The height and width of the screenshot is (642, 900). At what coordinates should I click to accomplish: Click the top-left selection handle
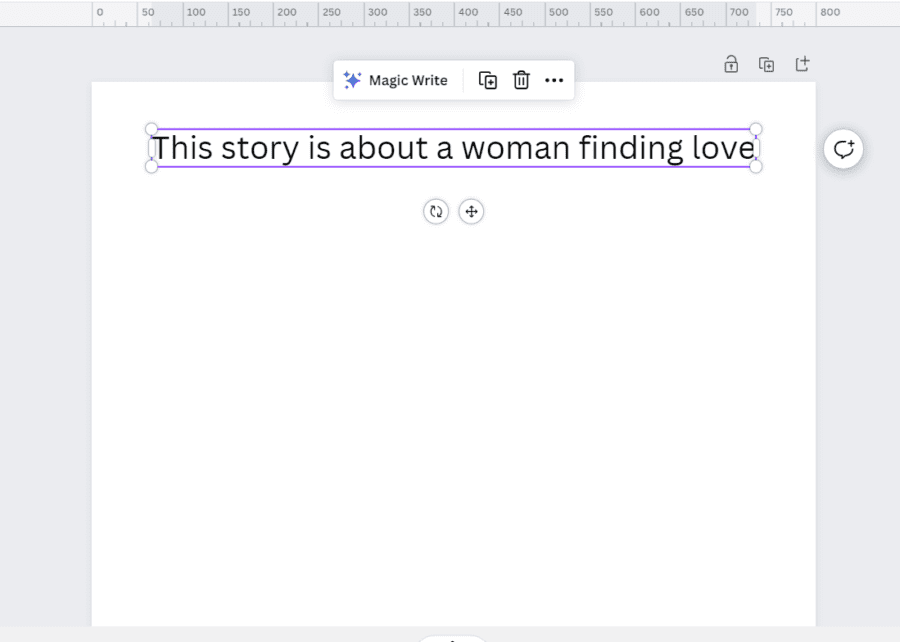point(151,129)
